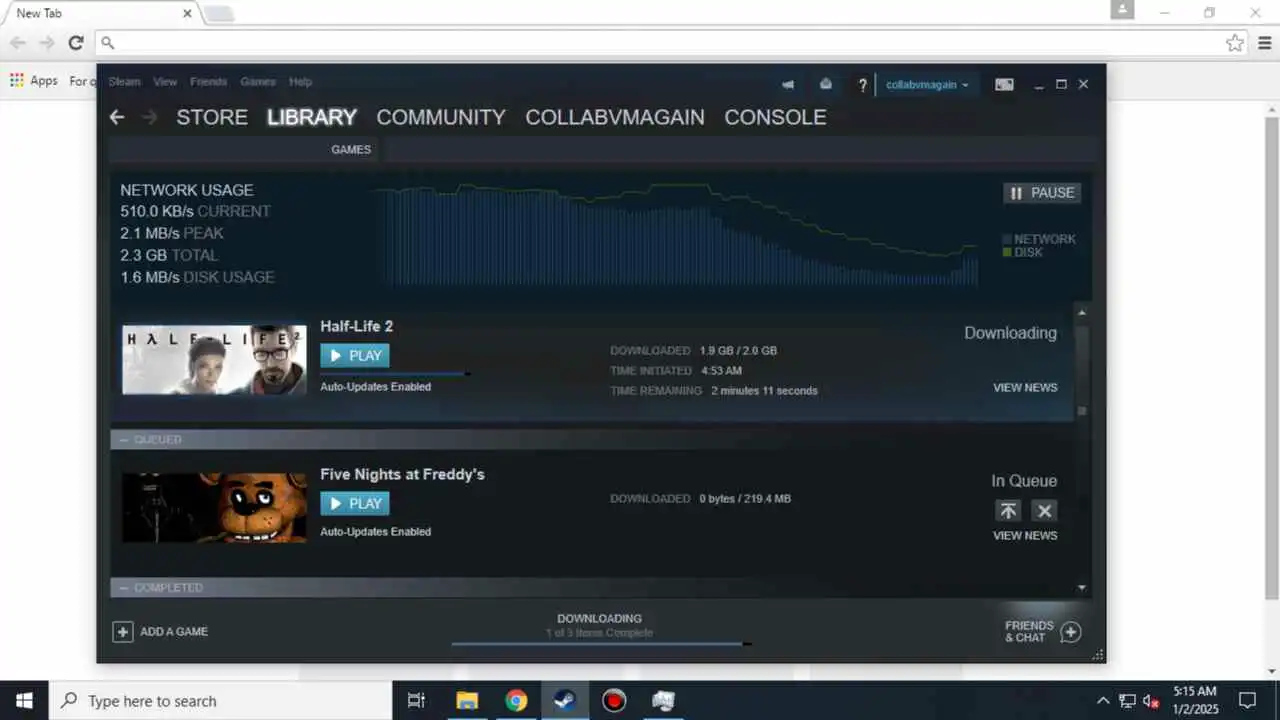The height and width of the screenshot is (720, 1280).
Task: Click the Steam forward arrow
Action: pyautogui.click(x=150, y=117)
